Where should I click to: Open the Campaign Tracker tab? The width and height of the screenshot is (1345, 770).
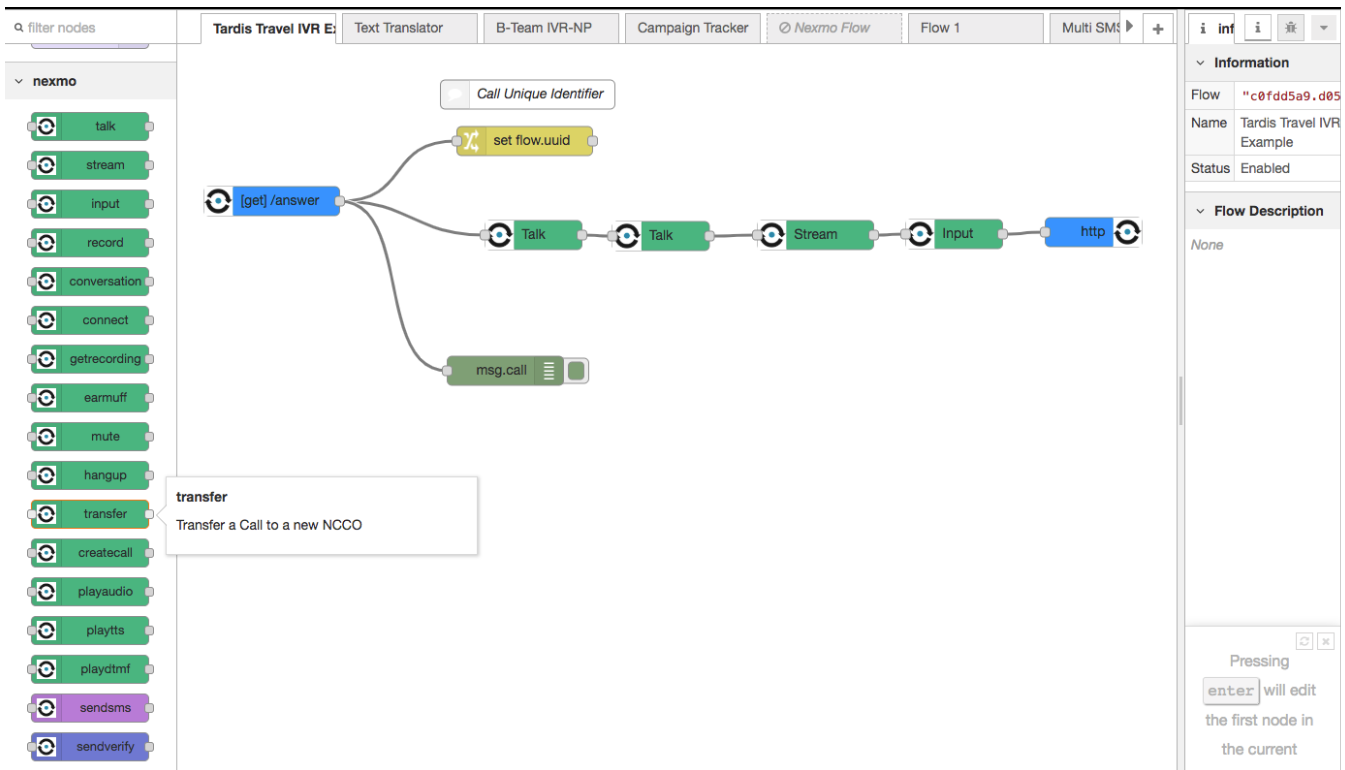point(692,28)
